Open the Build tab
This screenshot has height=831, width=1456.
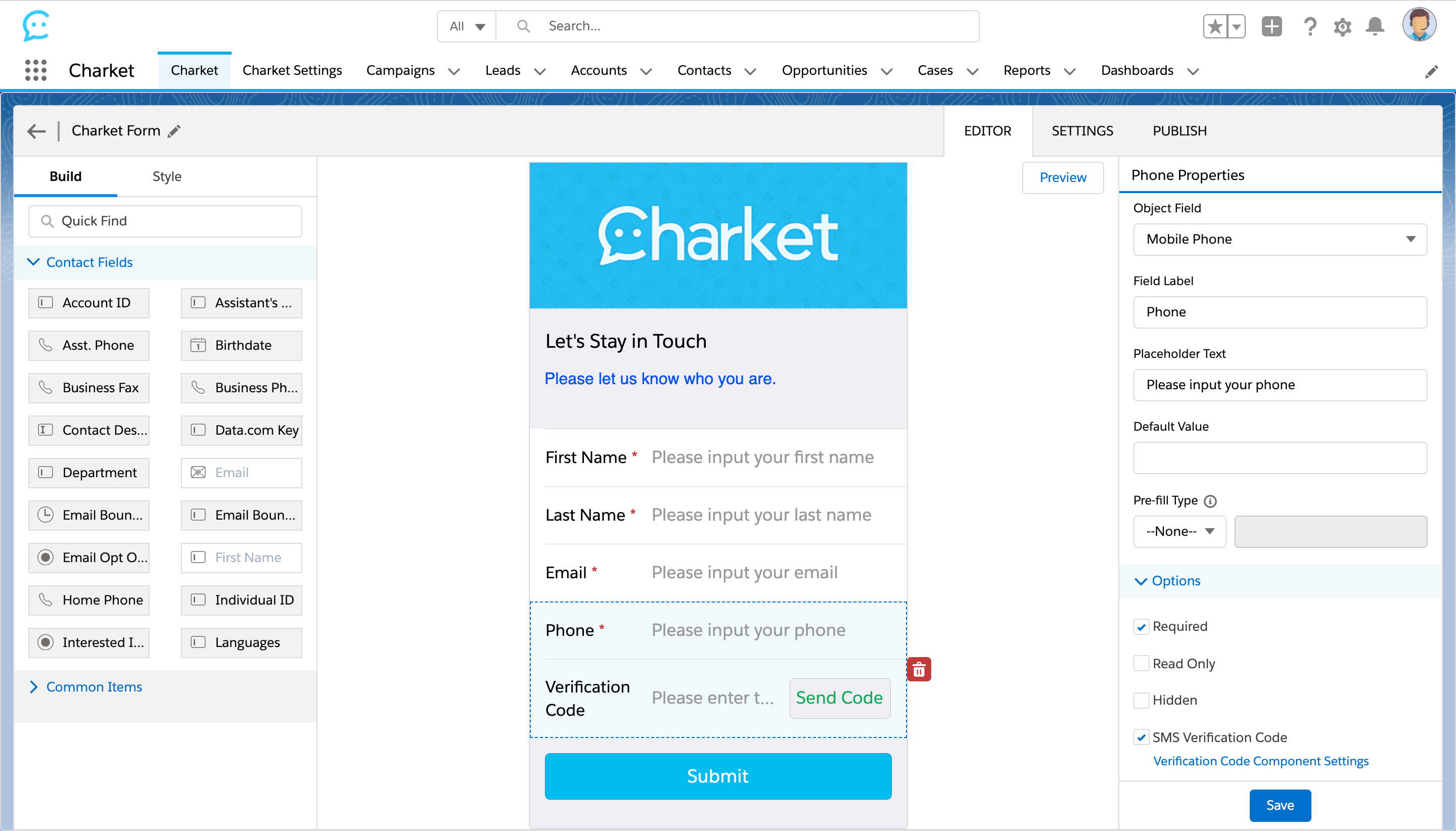click(x=66, y=176)
